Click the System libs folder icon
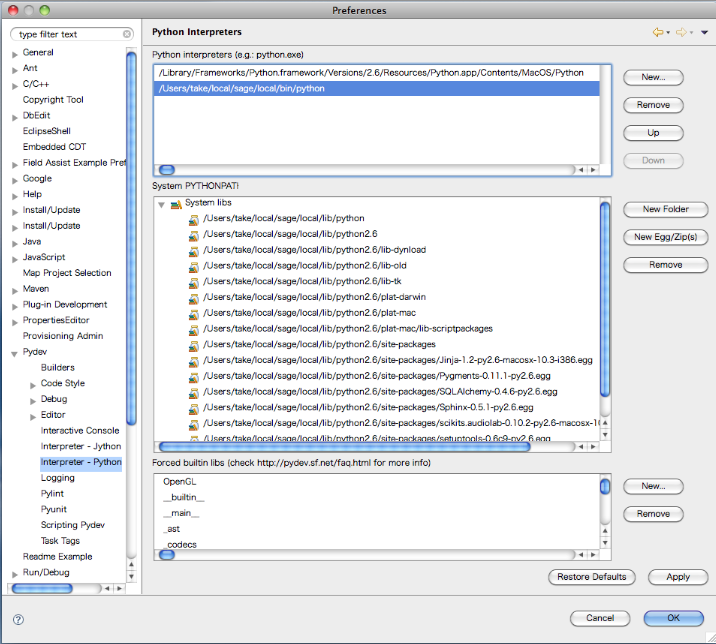This screenshot has width=716, height=644. click(x=176, y=203)
